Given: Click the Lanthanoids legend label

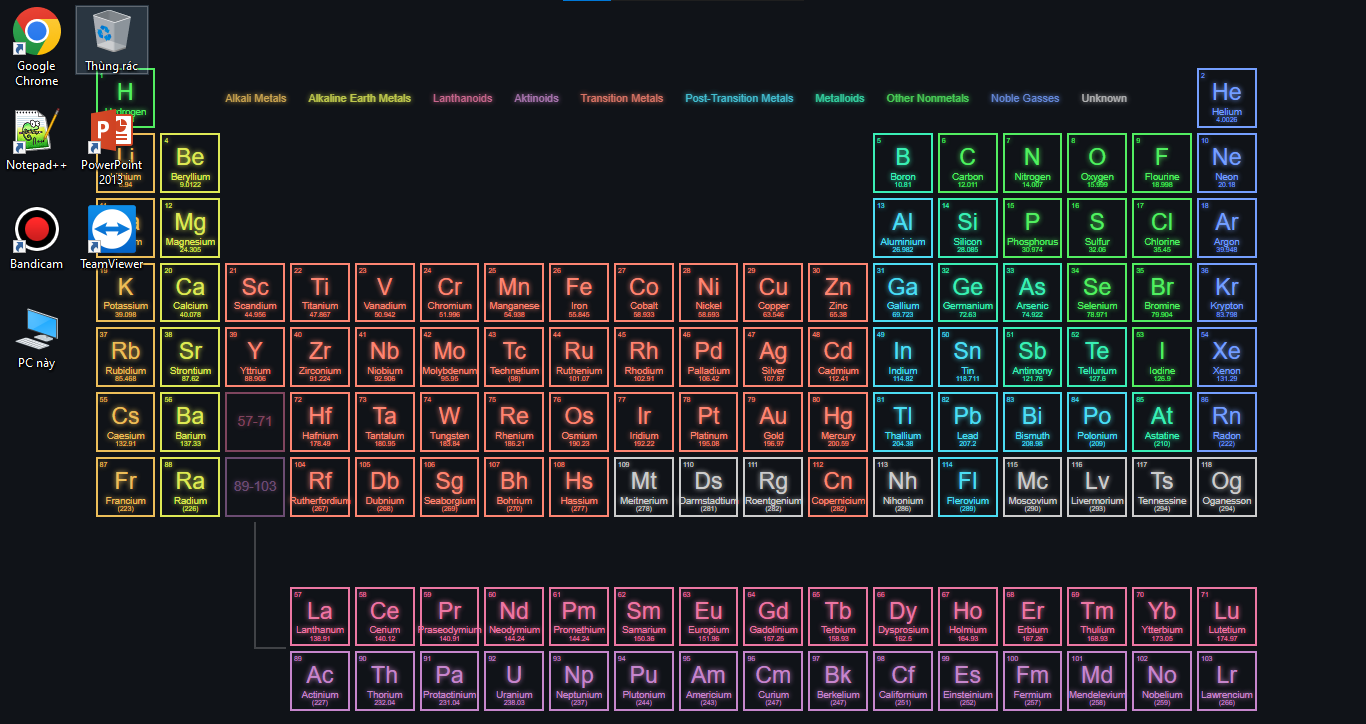Looking at the screenshot, I should point(462,98).
